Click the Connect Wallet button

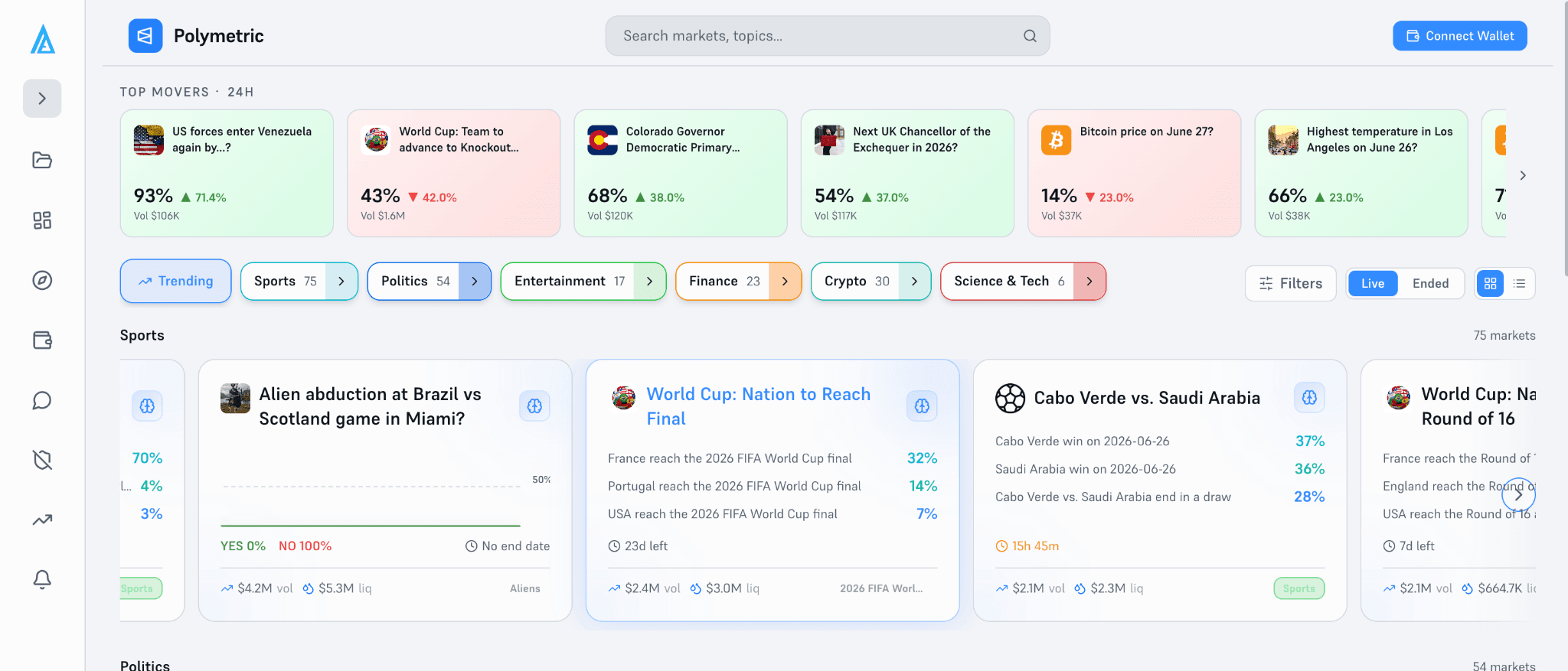(1459, 36)
